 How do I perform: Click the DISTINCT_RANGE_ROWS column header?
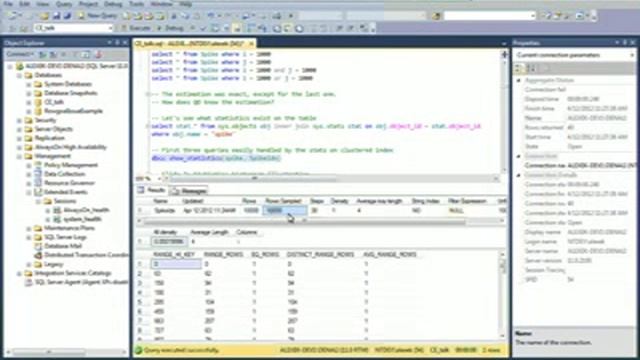[x=320, y=254]
